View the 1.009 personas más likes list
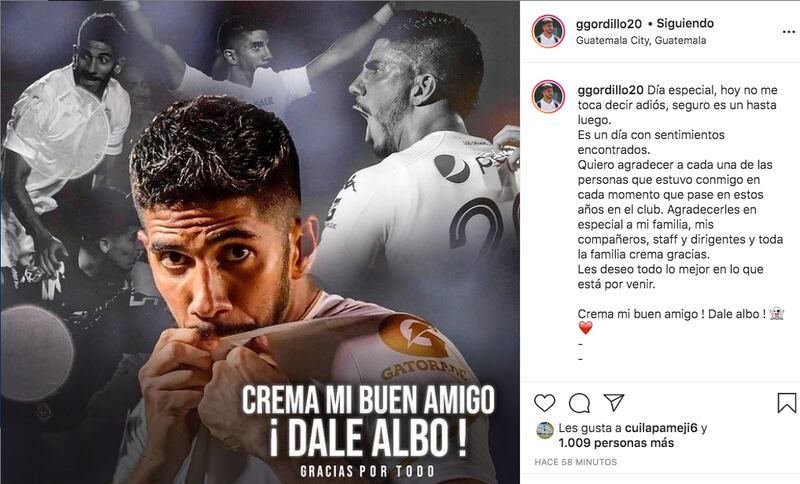This screenshot has width=800, height=484. coord(616,443)
